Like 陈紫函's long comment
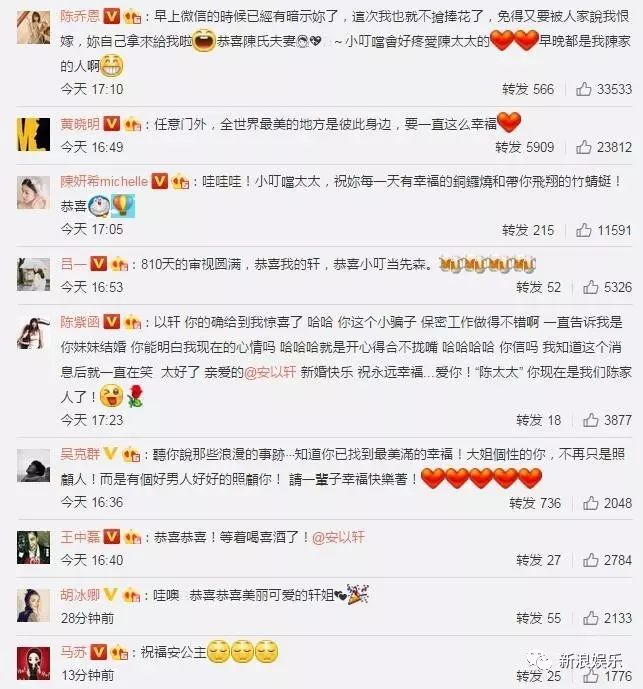Viewport: 643px width, 689px height. click(x=590, y=420)
